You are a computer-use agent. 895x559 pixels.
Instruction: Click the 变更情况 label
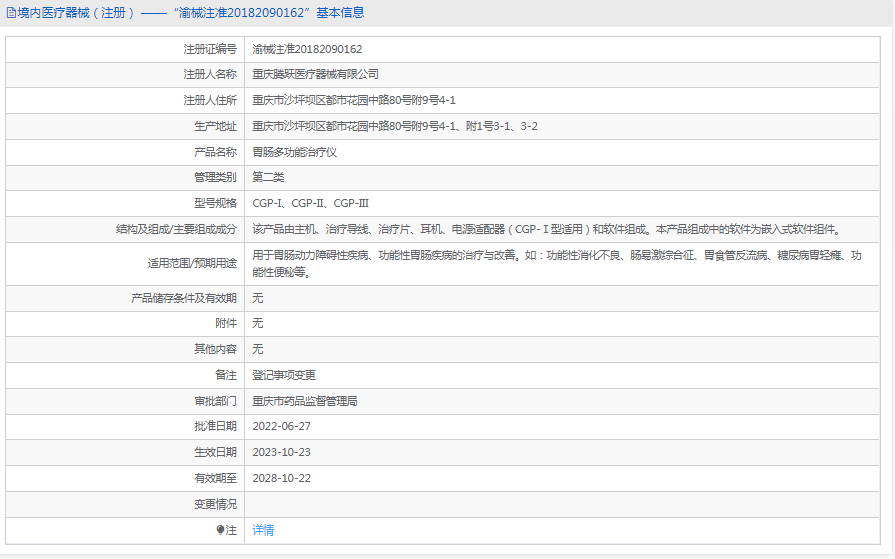(x=215, y=504)
